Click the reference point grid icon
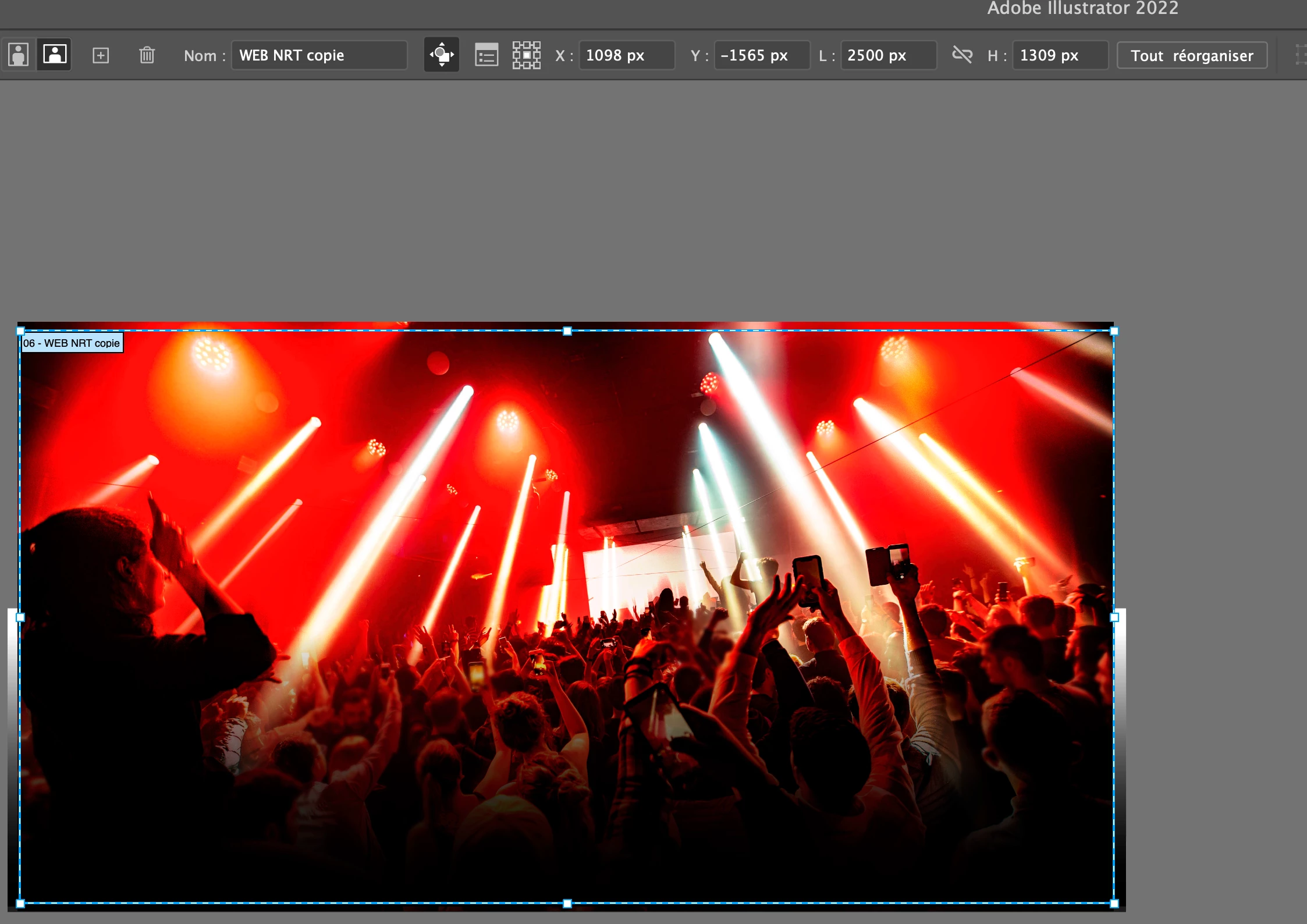The width and height of the screenshot is (1307, 924). (x=526, y=55)
